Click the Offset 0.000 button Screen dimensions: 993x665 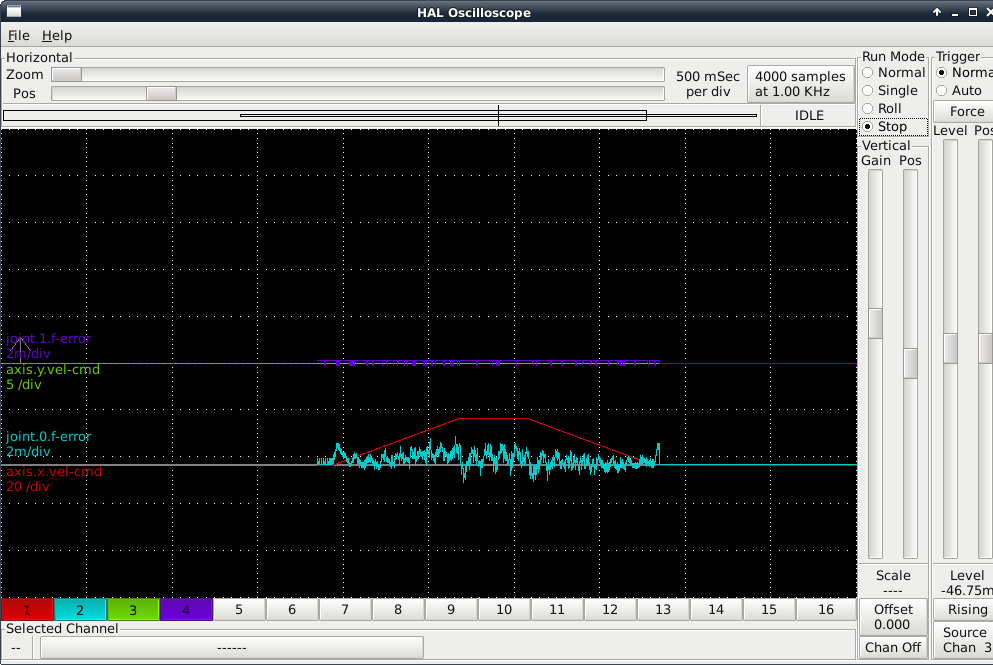pos(893,617)
